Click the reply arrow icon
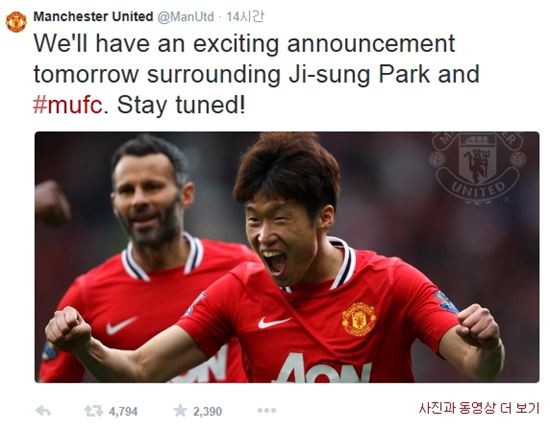 tap(43, 411)
